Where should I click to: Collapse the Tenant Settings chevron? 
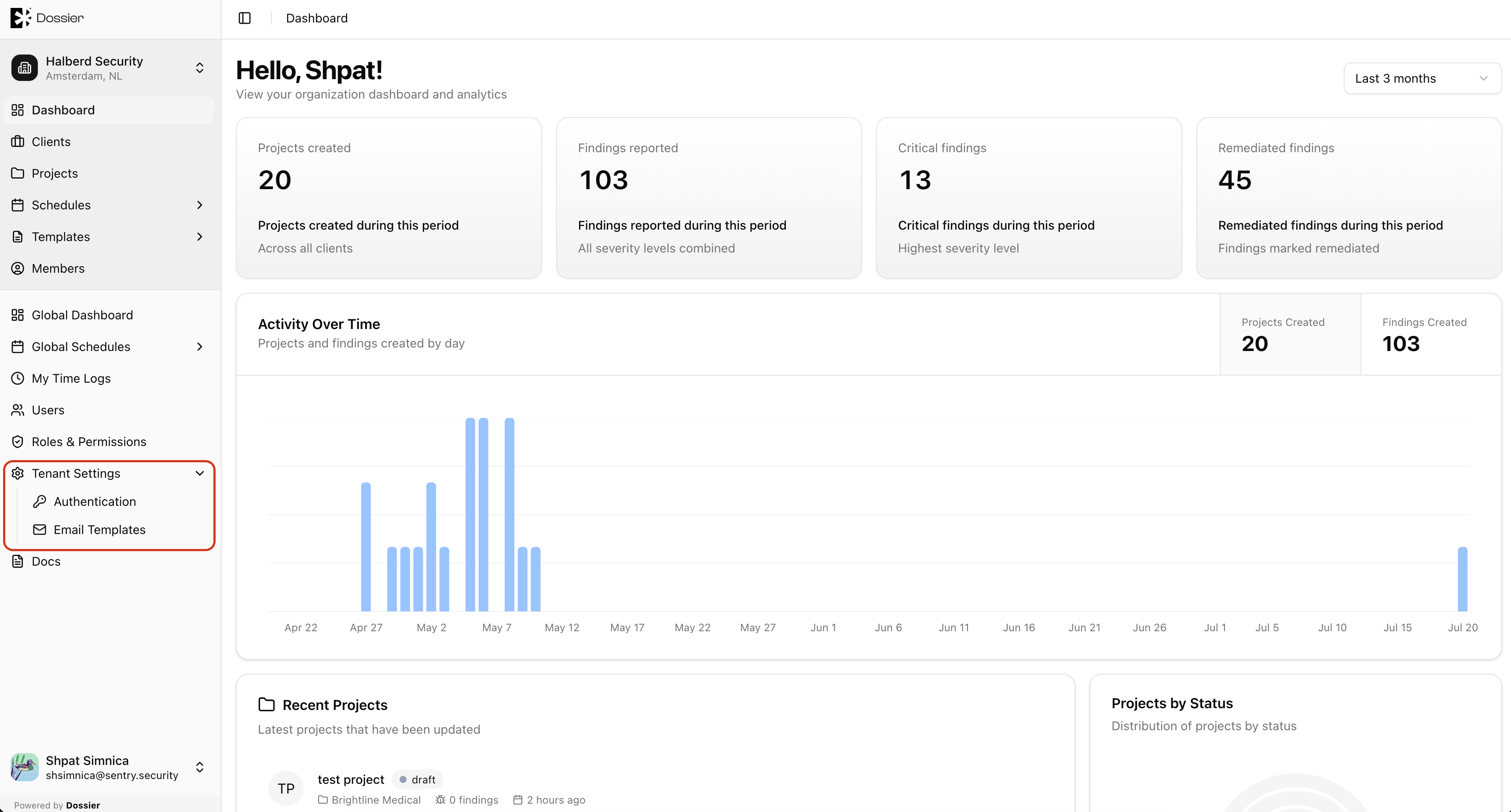point(199,474)
